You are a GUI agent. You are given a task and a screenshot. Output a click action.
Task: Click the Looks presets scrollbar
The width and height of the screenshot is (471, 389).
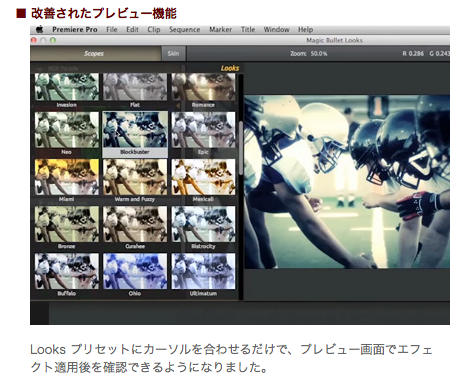coord(241,148)
